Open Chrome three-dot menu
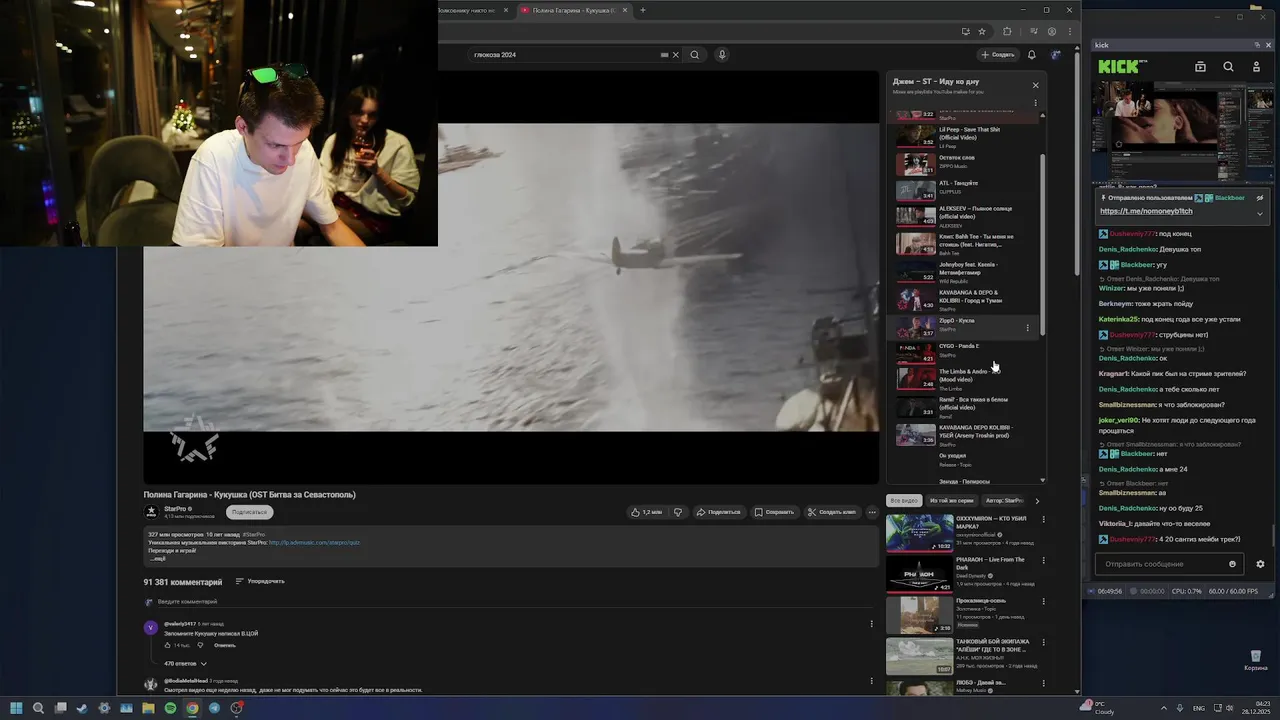Screen dimensions: 1280x720 (x=1069, y=31)
